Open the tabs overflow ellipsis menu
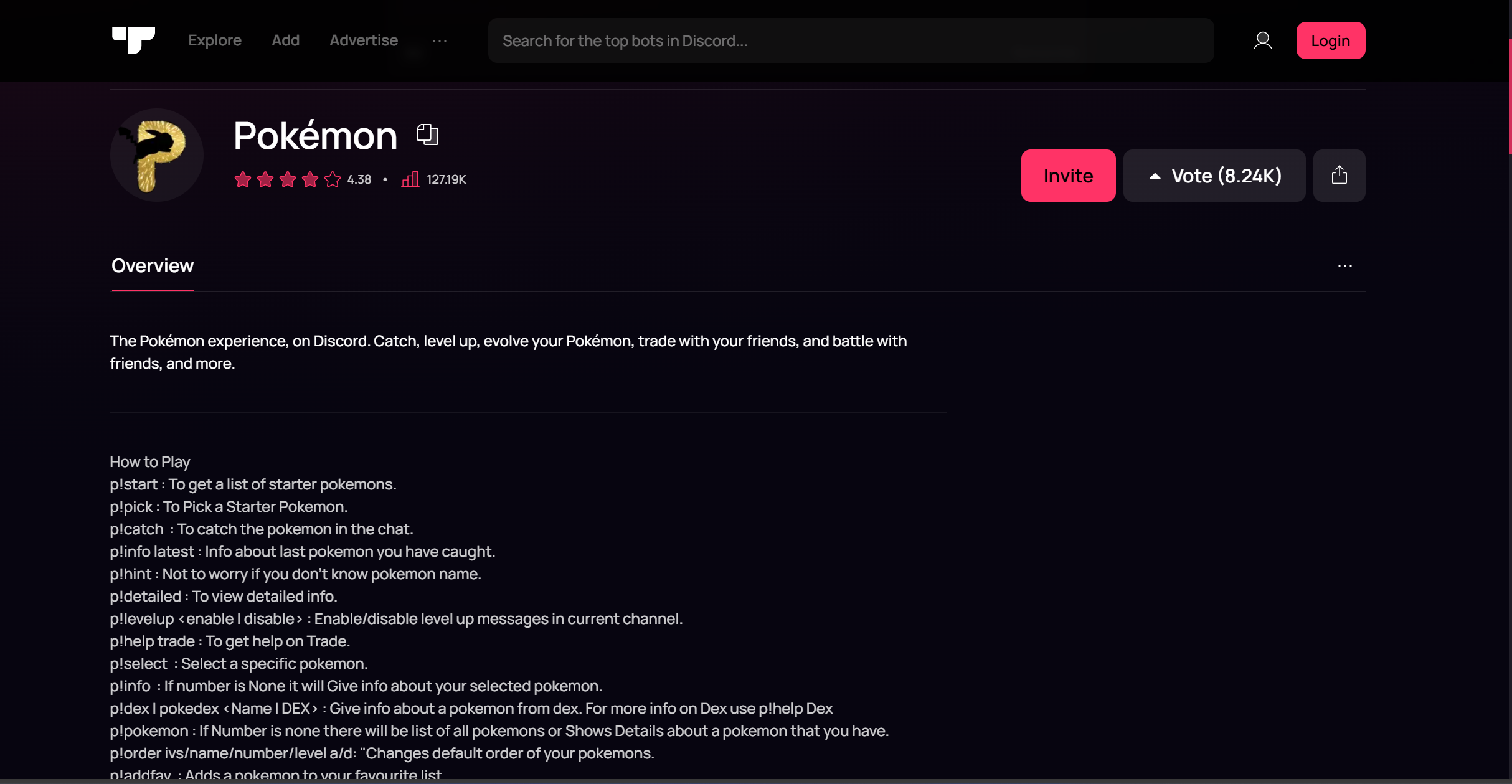 (1344, 266)
